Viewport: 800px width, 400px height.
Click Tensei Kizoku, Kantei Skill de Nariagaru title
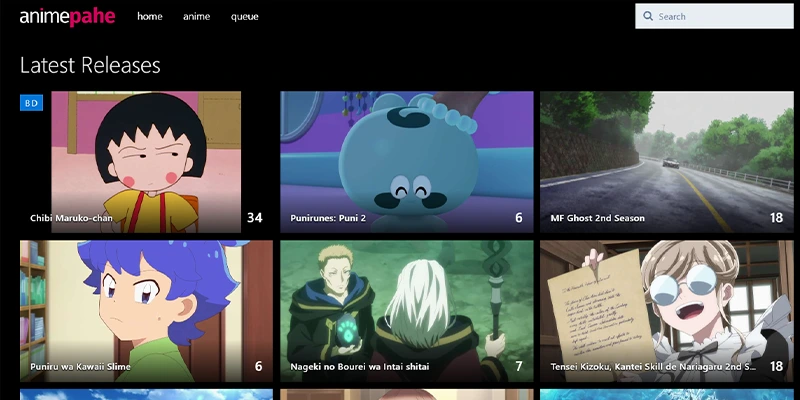[653, 367]
